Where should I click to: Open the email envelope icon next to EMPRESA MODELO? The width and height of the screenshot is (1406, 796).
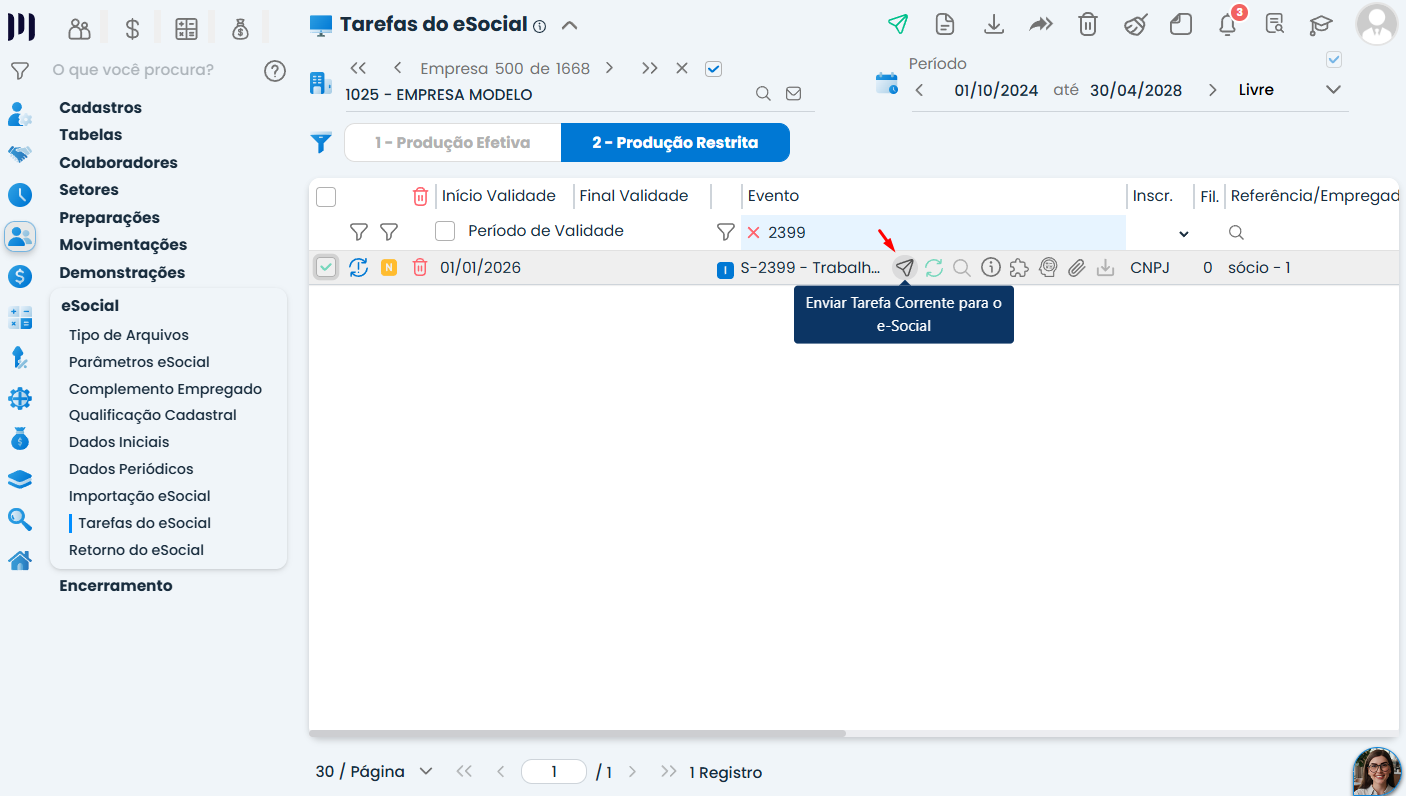(x=793, y=93)
